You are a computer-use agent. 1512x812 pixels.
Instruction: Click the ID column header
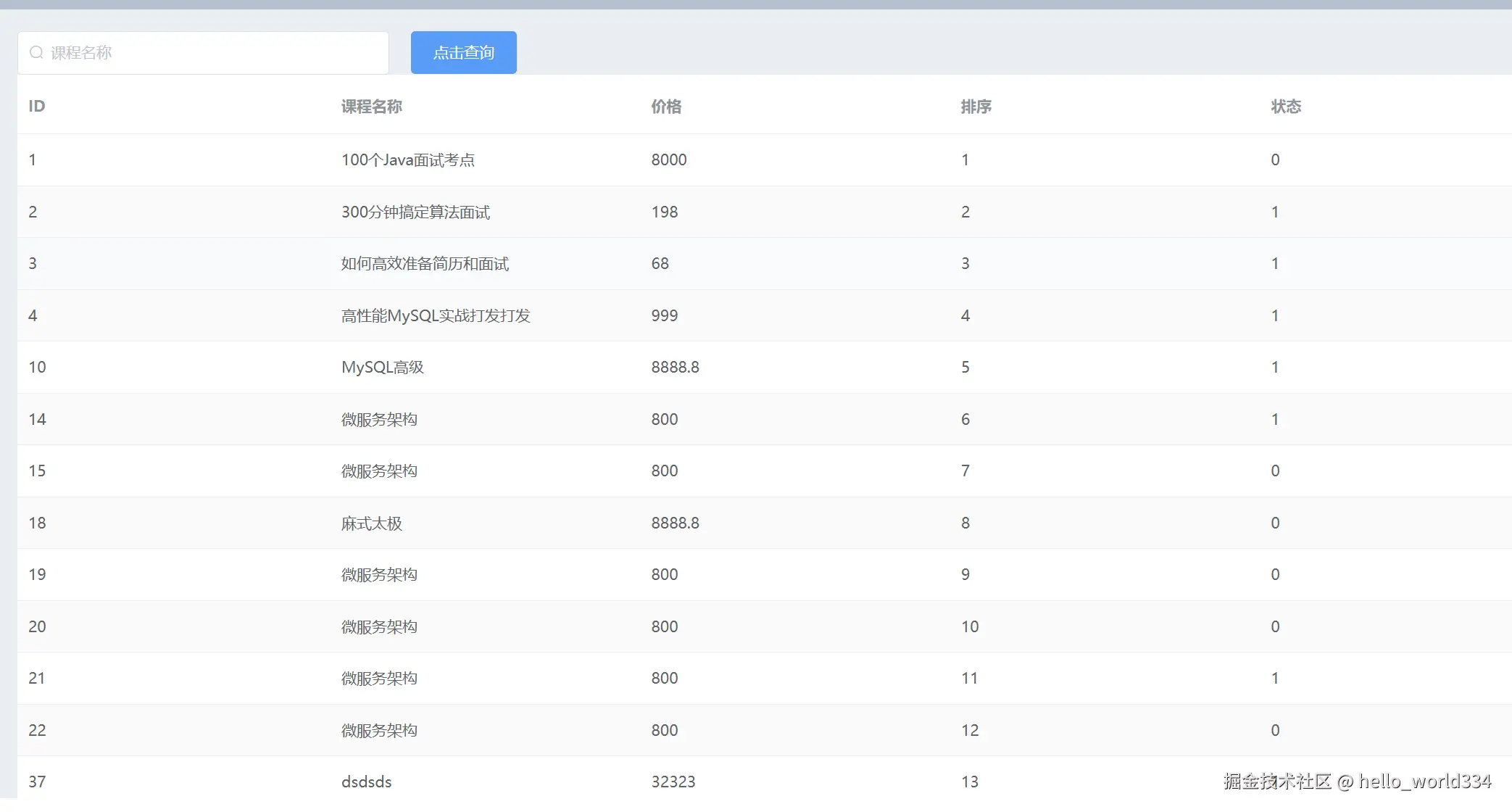(37, 107)
